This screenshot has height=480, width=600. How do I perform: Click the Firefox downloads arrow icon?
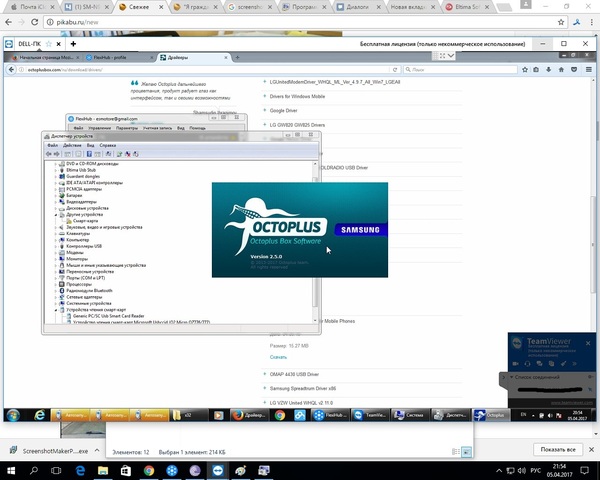point(548,70)
